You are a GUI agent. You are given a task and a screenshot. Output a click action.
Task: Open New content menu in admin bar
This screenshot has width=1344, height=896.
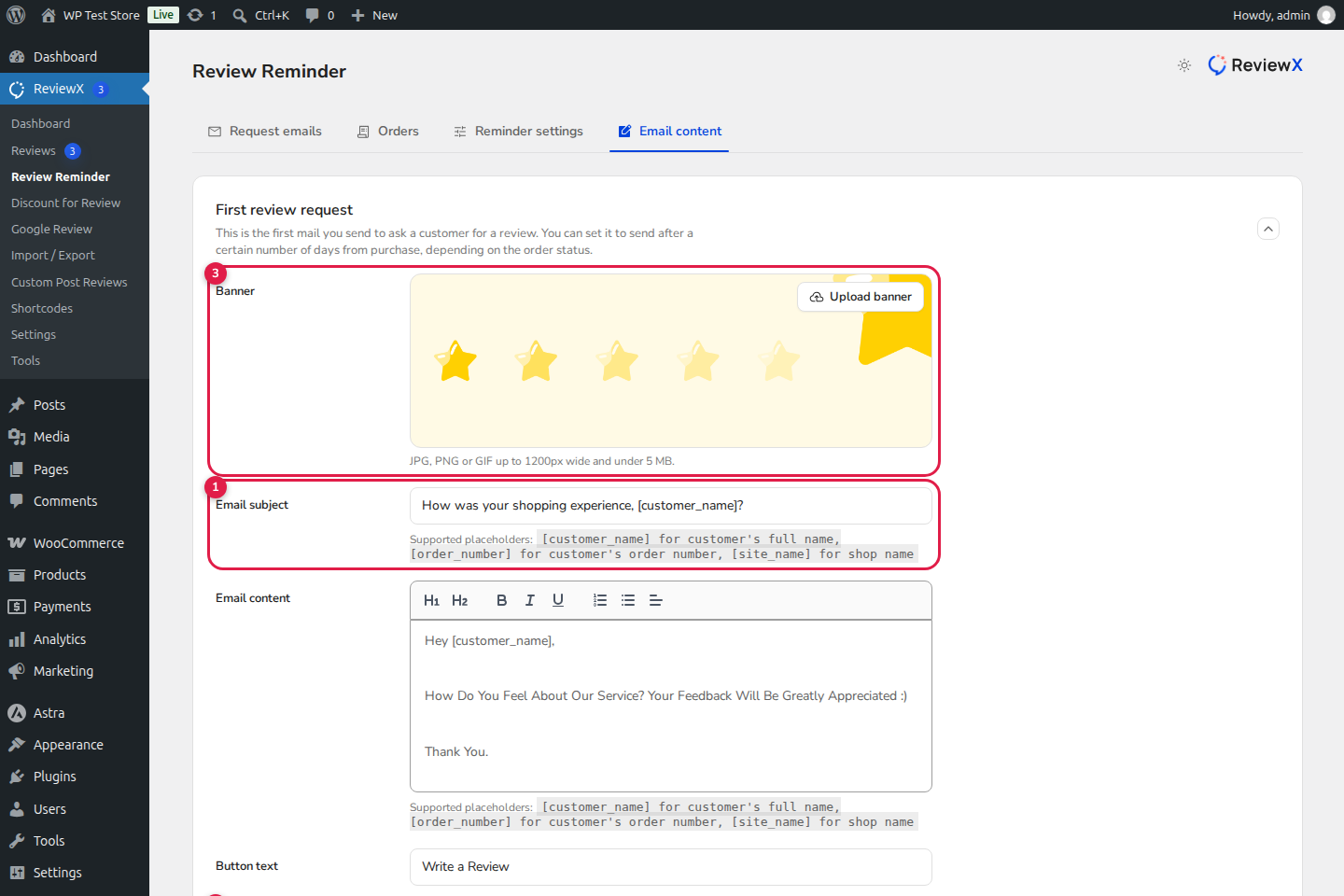[x=374, y=15]
